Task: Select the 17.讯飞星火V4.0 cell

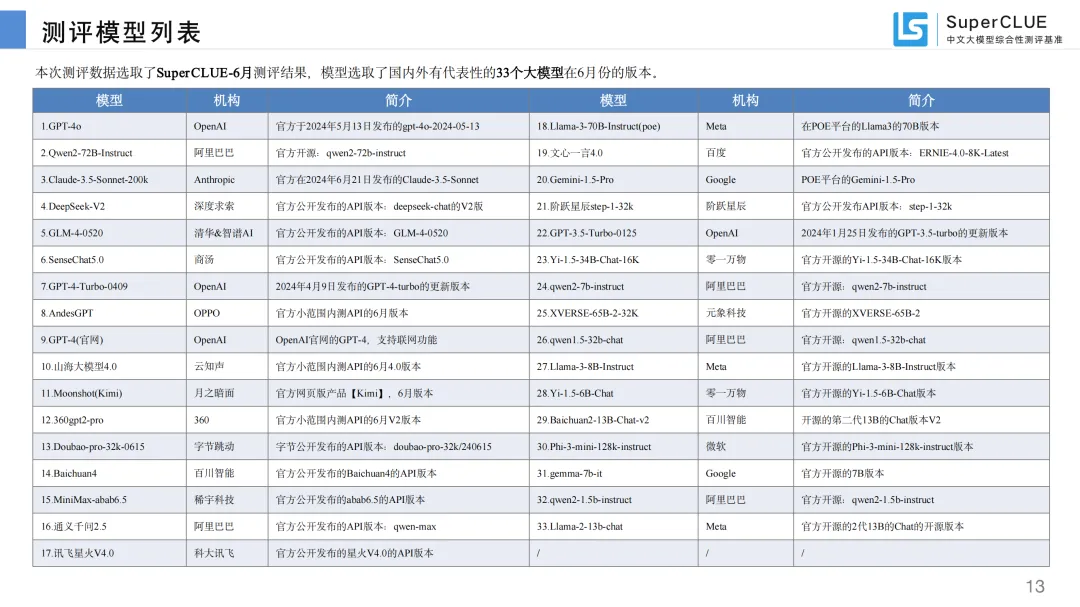Action: 110,553
